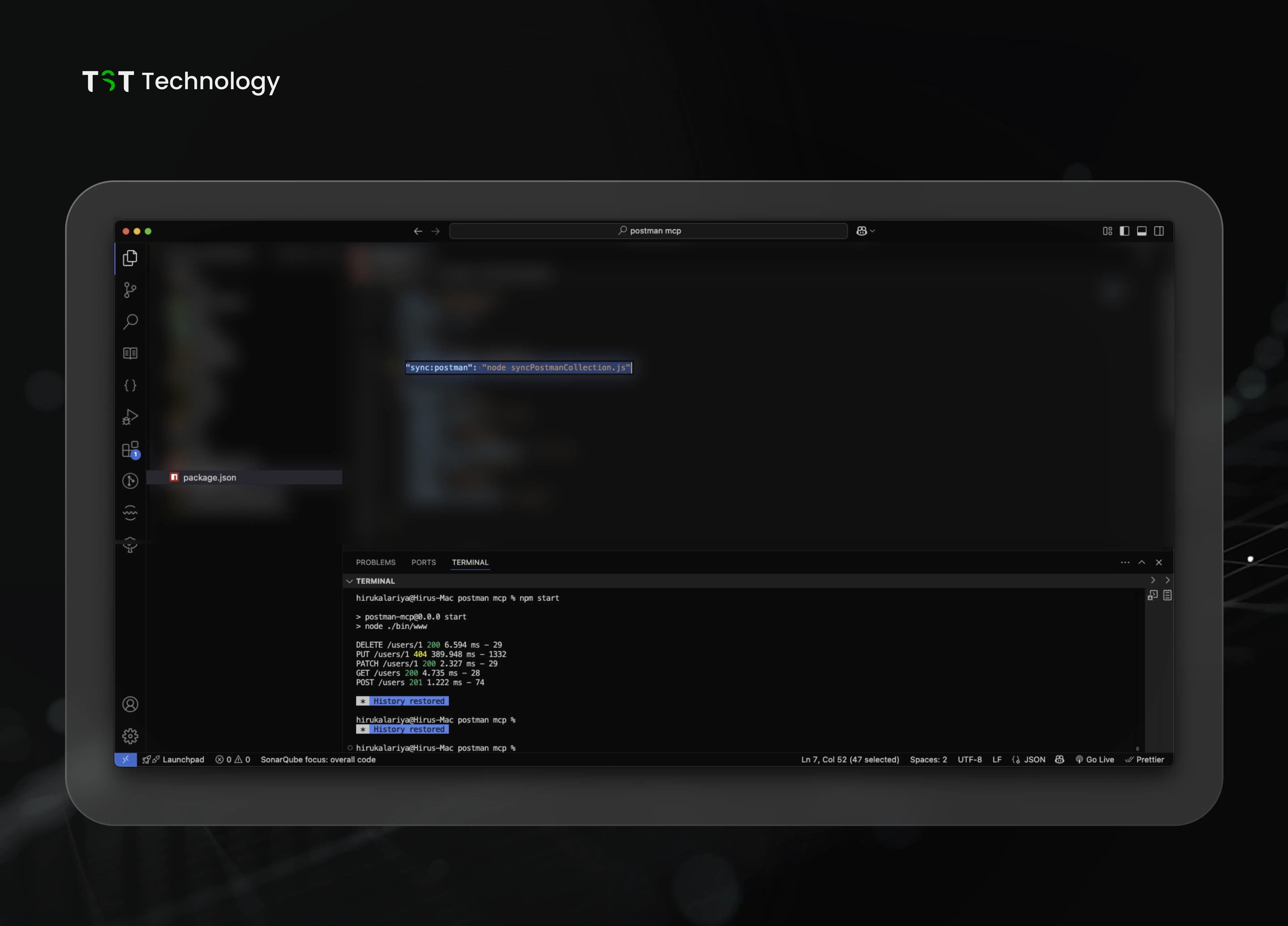The height and width of the screenshot is (926, 1288).
Task: Start Go Live server
Action: point(1095,760)
